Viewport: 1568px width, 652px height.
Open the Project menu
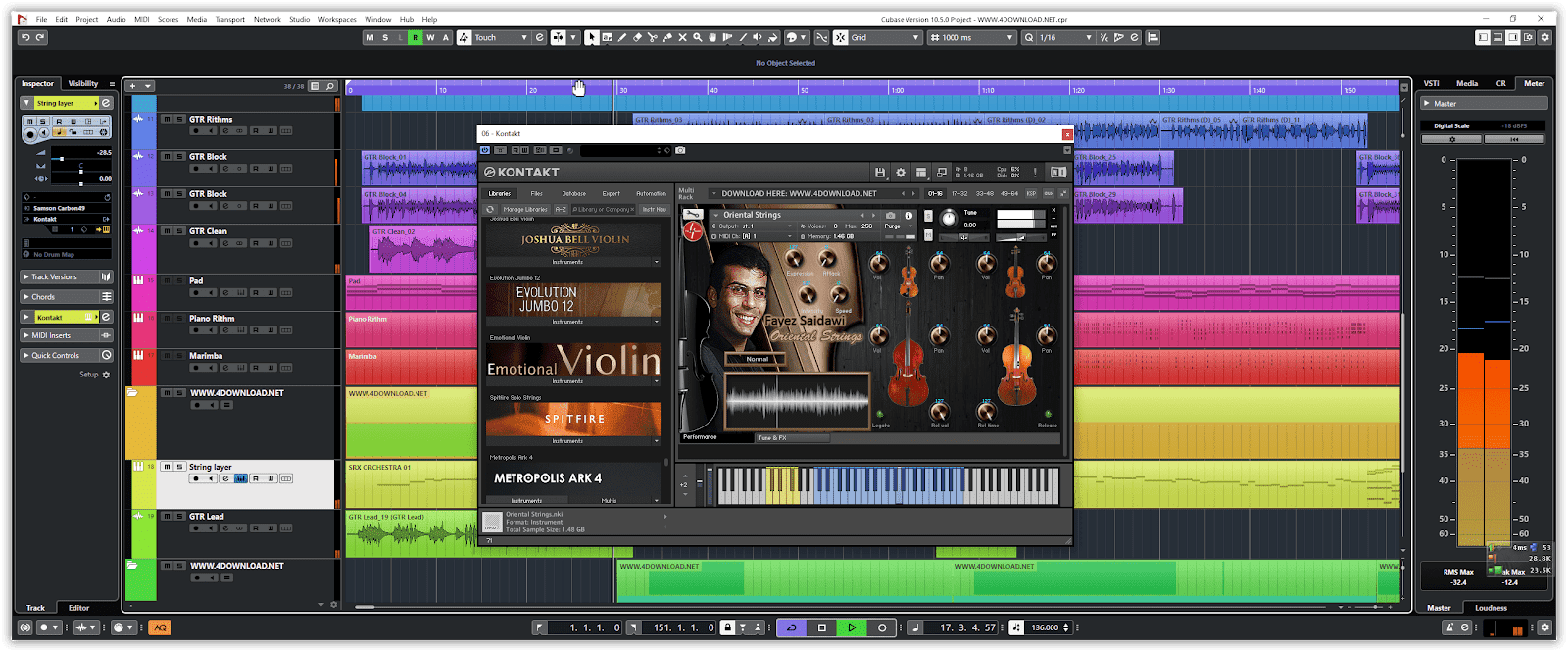click(87, 19)
